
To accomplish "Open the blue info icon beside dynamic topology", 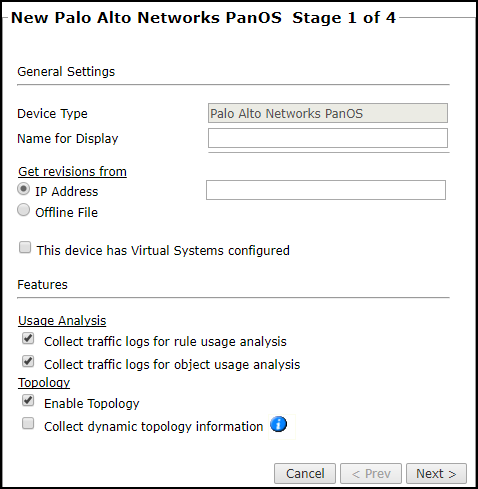I will click(278, 424).
